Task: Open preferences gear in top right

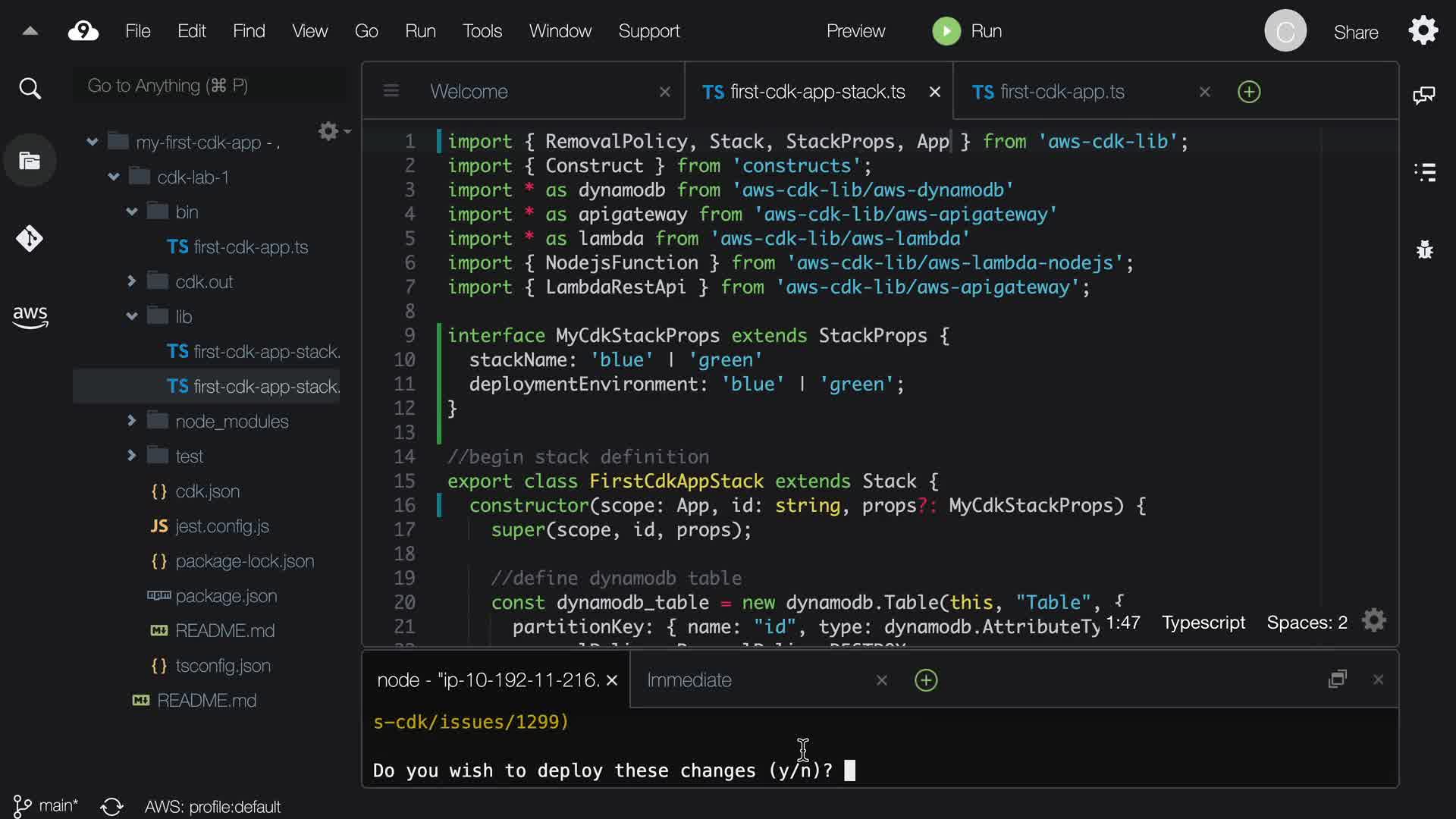Action: point(1423,31)
